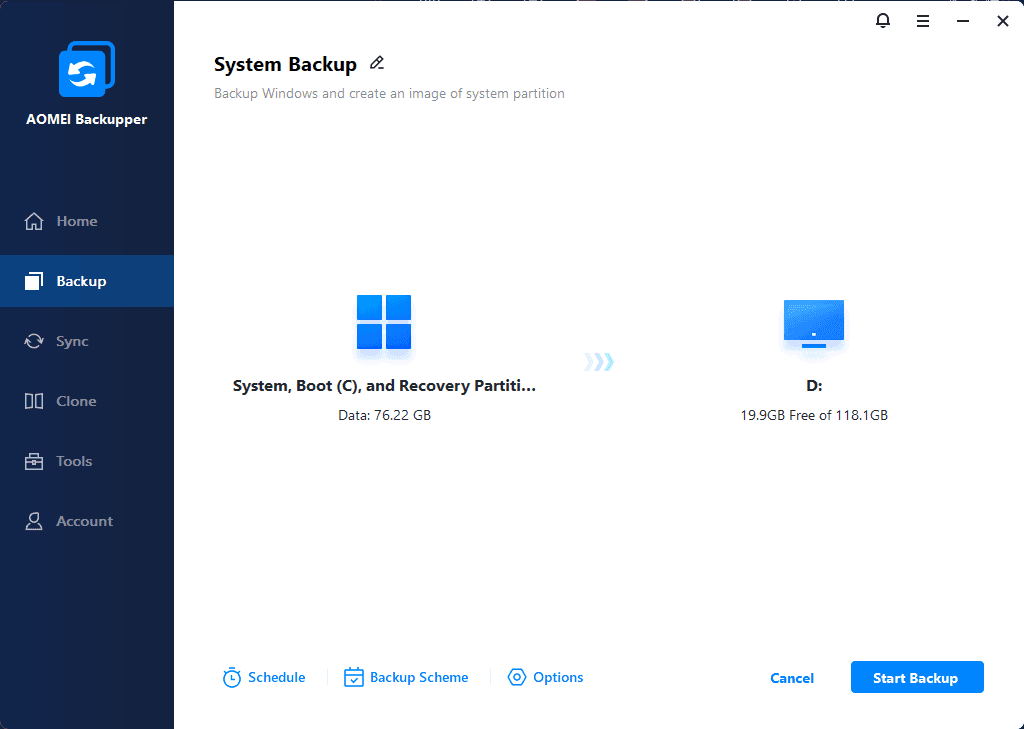Click the Options gear icon
Viewport: 1024px width, 729px height.
tap(517, 678)
